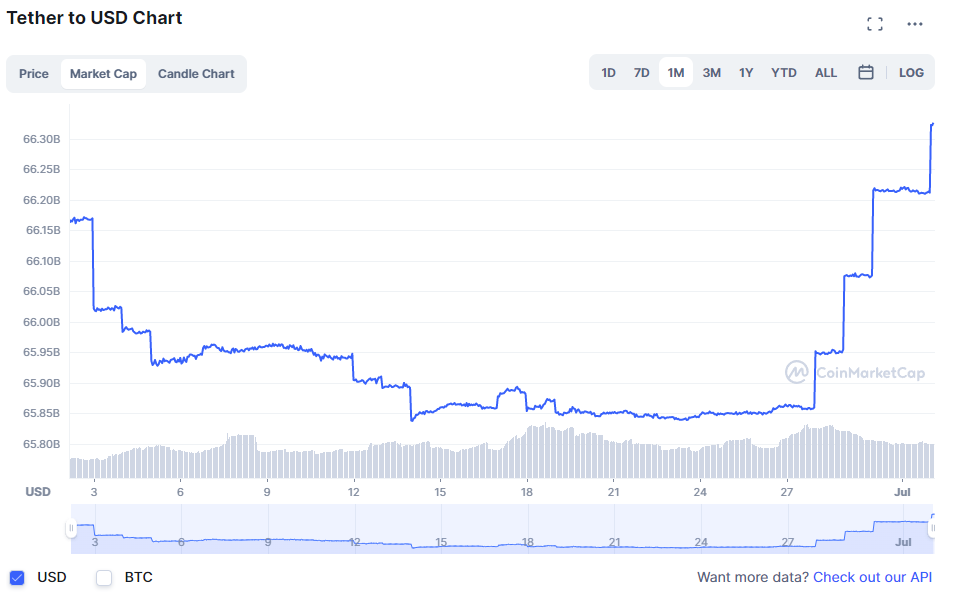Select the Market Cap tab
The image size is (959, 596).
tap(103, 74)
